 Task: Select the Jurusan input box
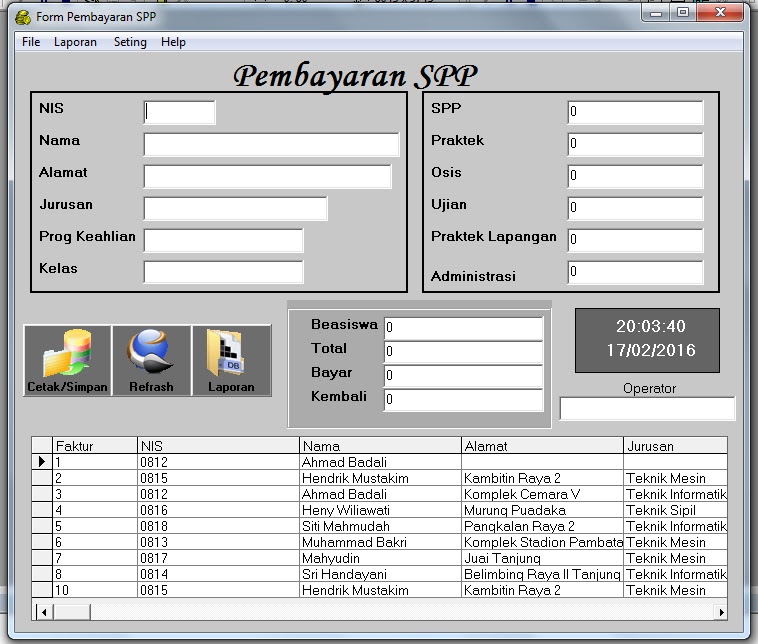[235, 208]
